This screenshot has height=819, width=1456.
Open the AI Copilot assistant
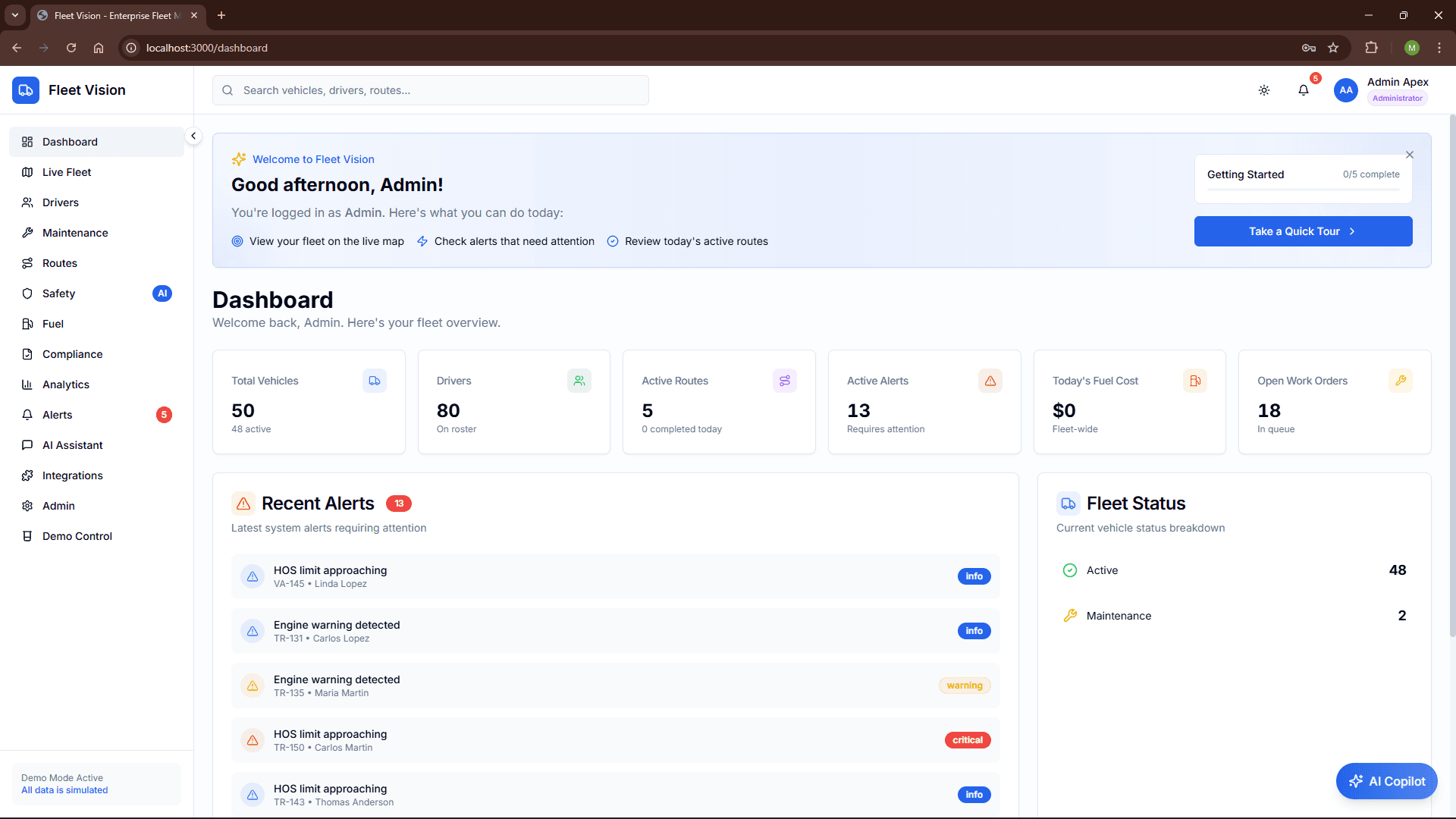(1386, 781)
